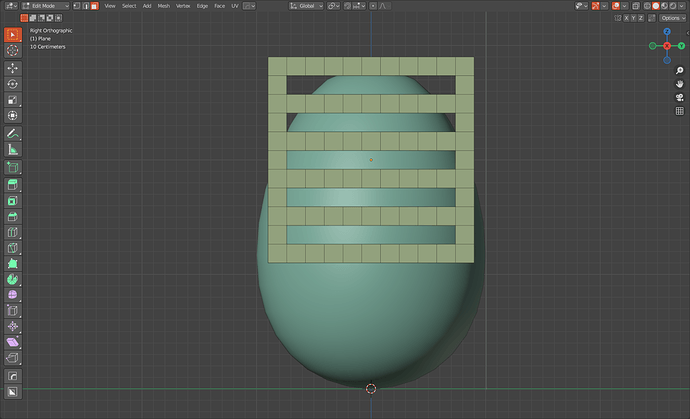Select the Loop Cut tool

[13, 232]
